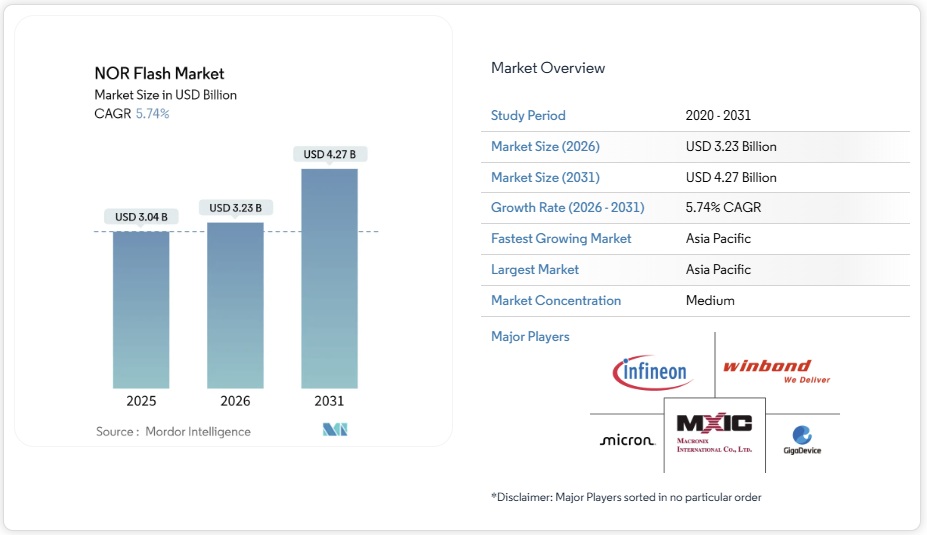Select the GigaDevice logo

coord(802,440)
